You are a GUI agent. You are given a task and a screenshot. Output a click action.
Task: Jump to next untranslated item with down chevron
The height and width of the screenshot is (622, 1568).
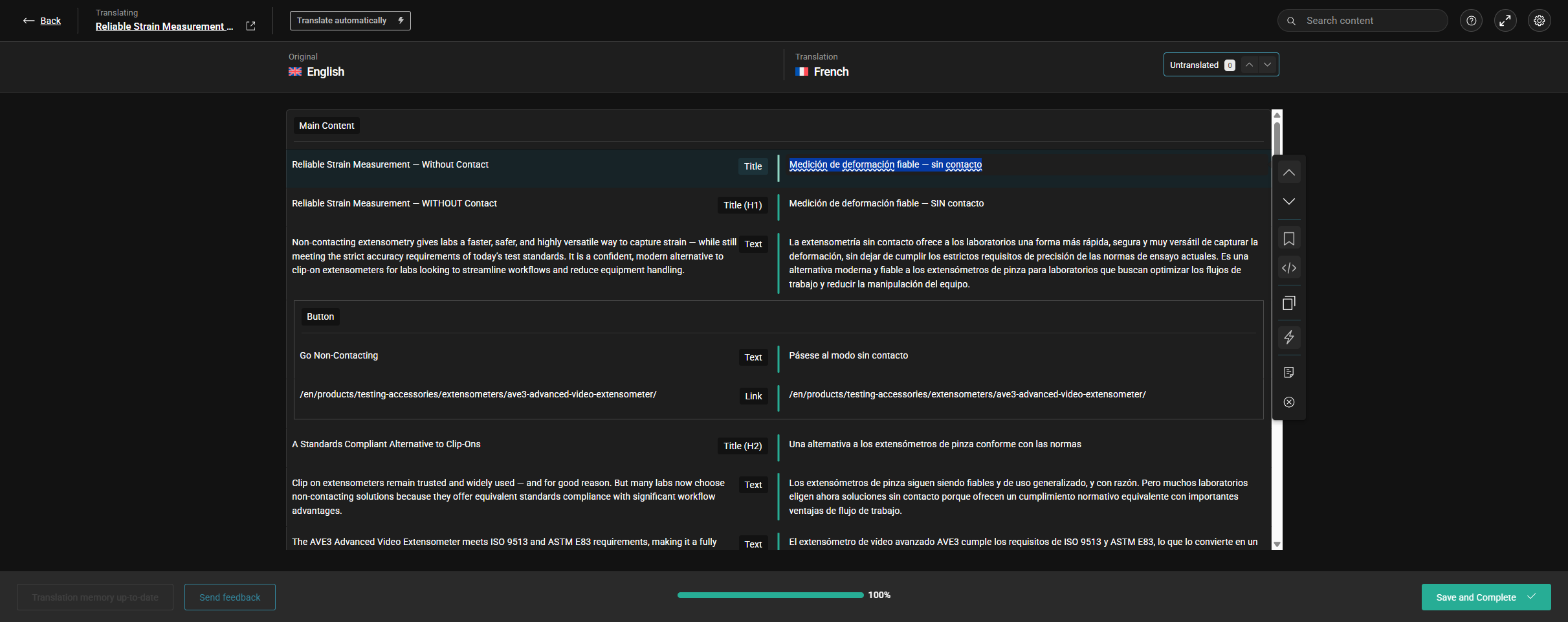[1267, 65]
